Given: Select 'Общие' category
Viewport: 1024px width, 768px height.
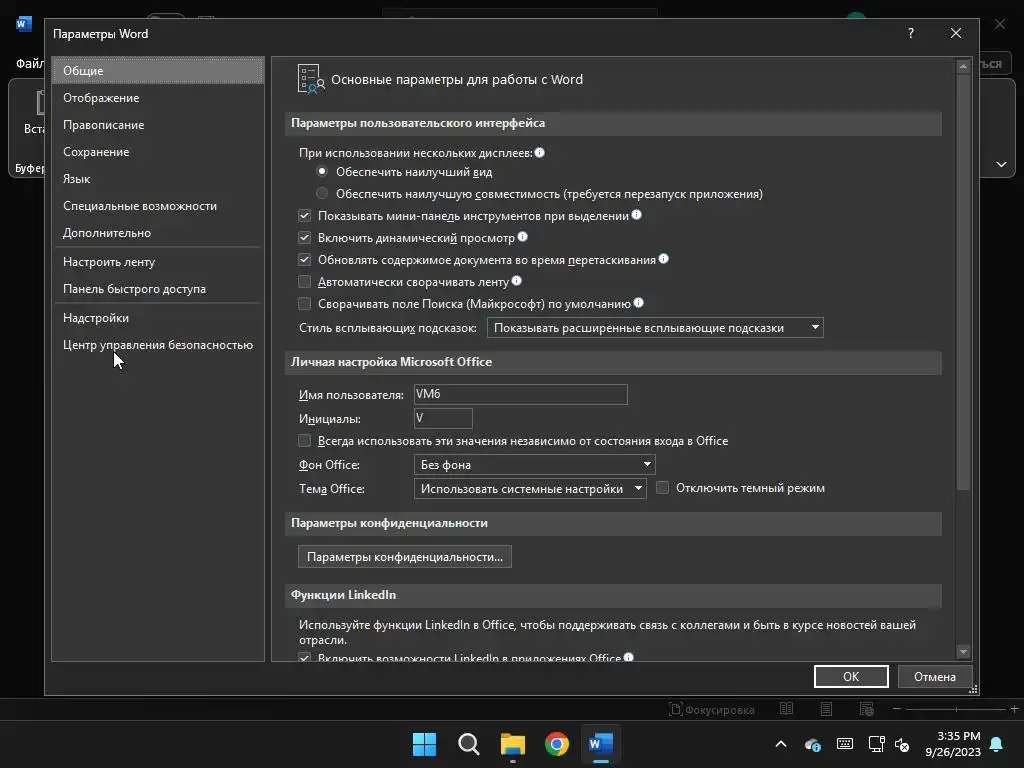Looking at the screenshot, I should tap(158, 71).
